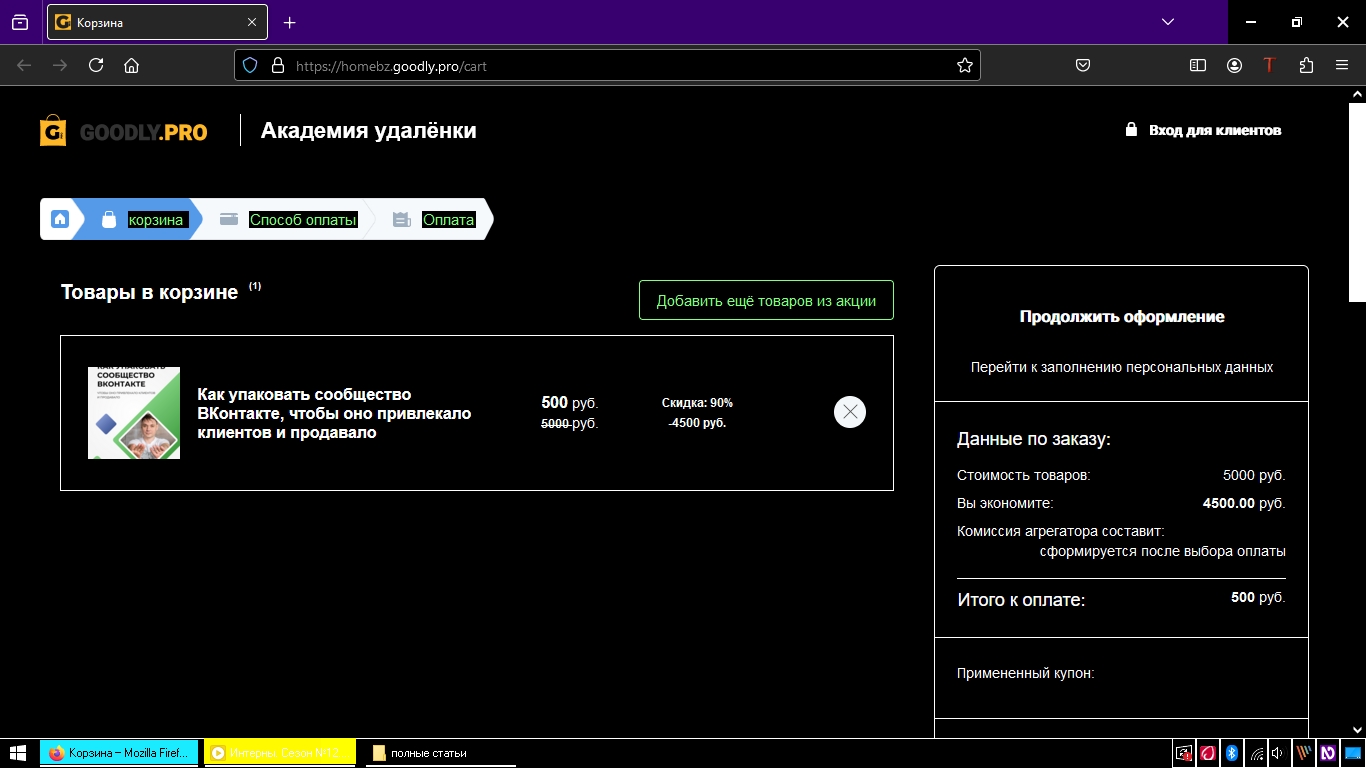Open a new browser tab
The image size is (1366, 768).
(x=290, y=22)
